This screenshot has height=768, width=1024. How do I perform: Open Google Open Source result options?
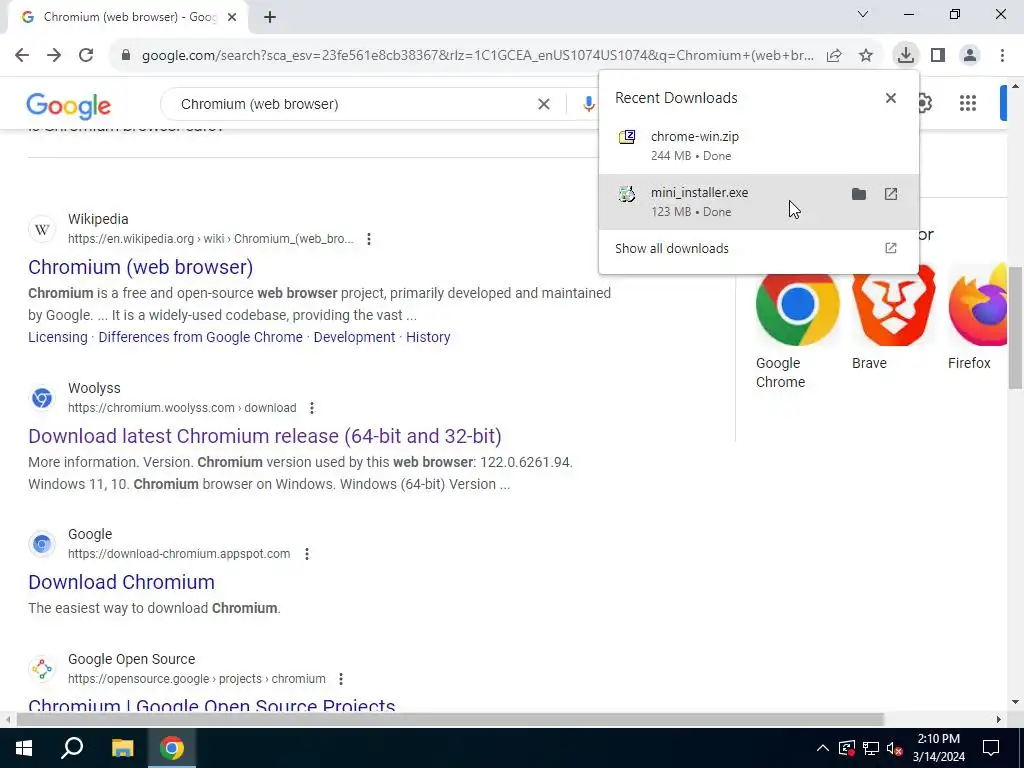(341, 679)
